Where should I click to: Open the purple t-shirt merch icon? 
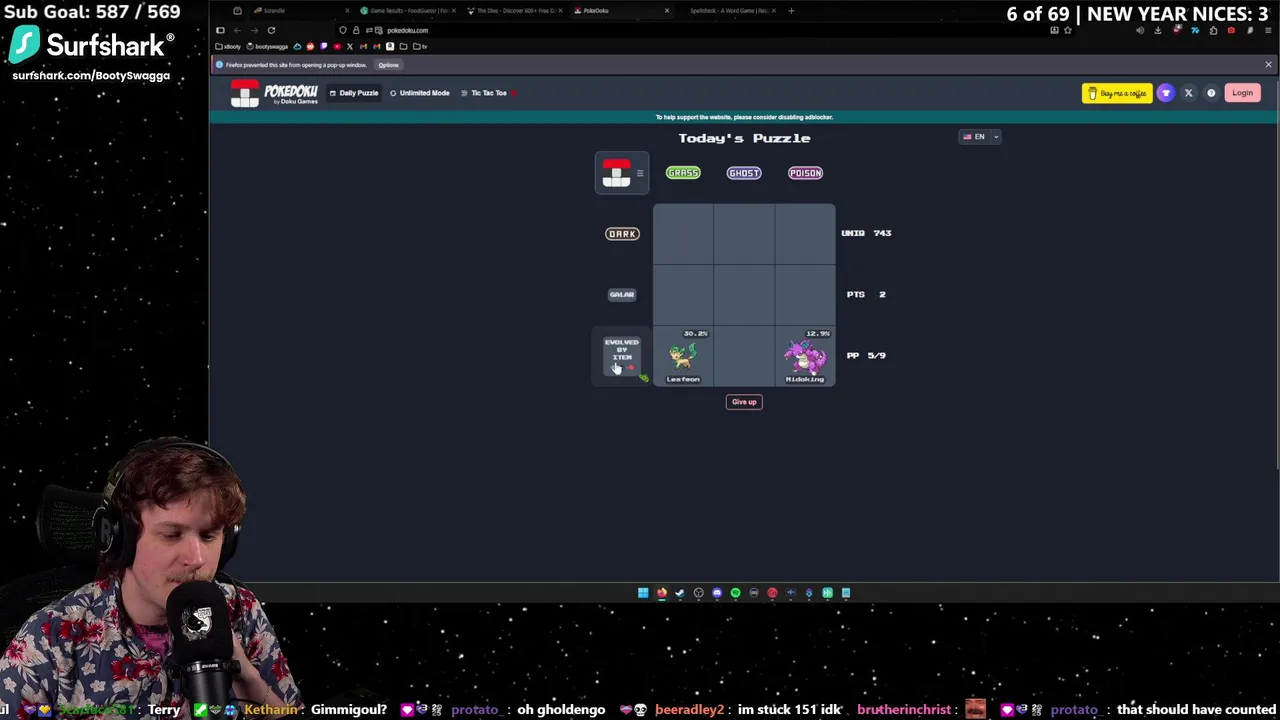[x=1166, y=93]
